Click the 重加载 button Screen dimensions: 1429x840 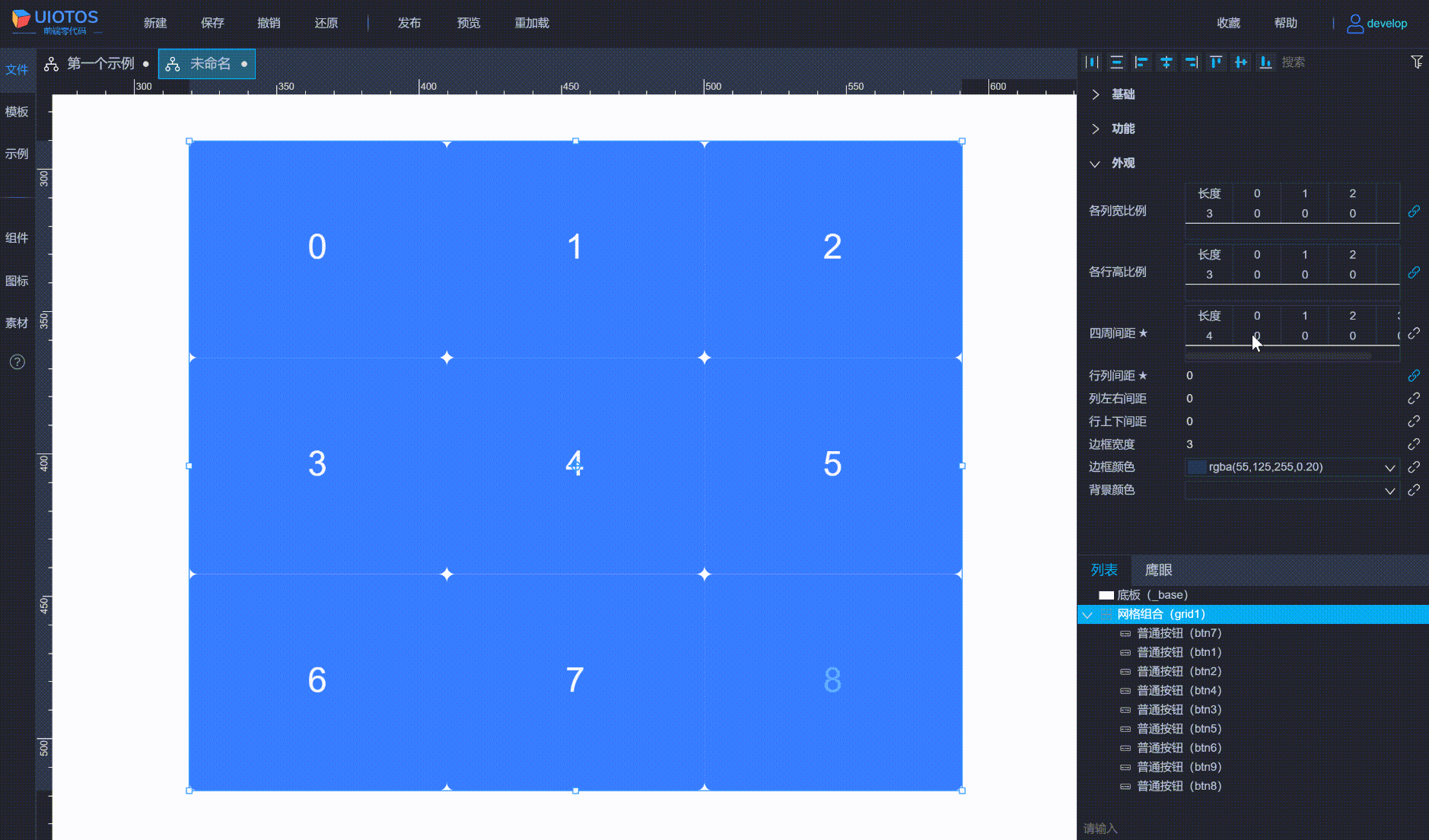(x=532, y=24)
